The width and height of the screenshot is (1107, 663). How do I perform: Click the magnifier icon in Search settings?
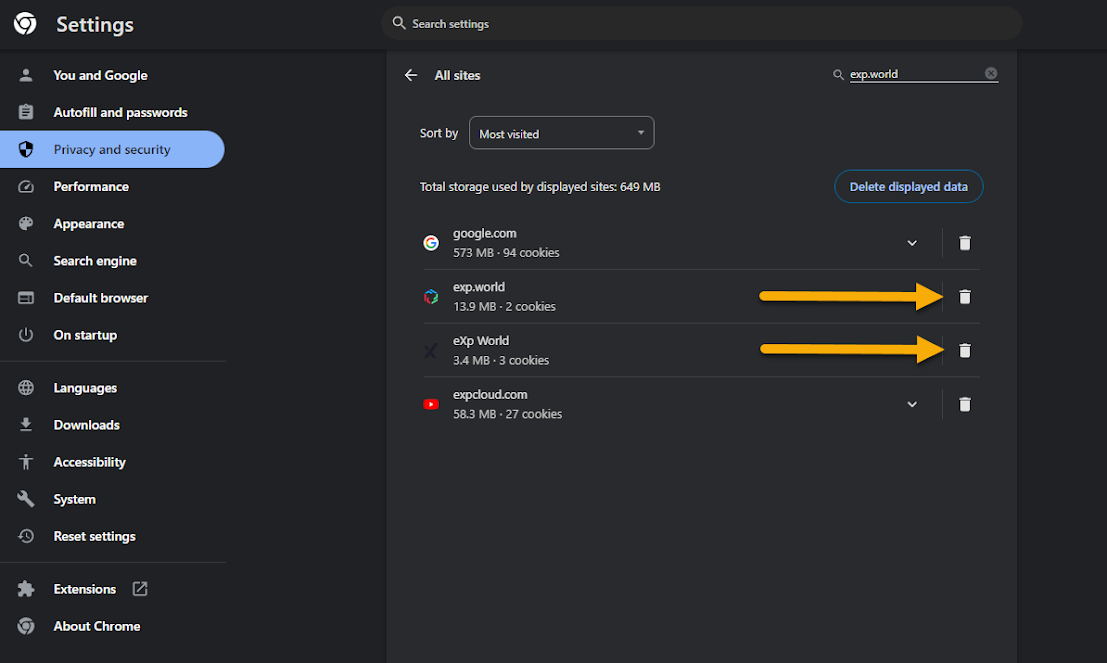point(399,23)
